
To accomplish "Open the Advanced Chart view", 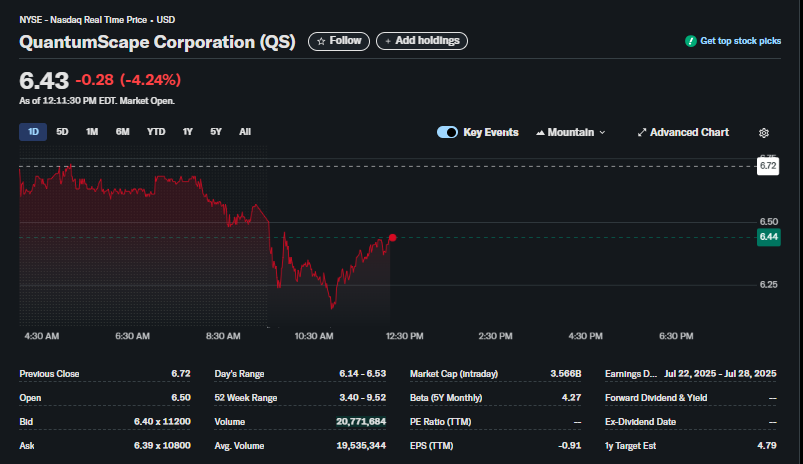I will [683, 132].
